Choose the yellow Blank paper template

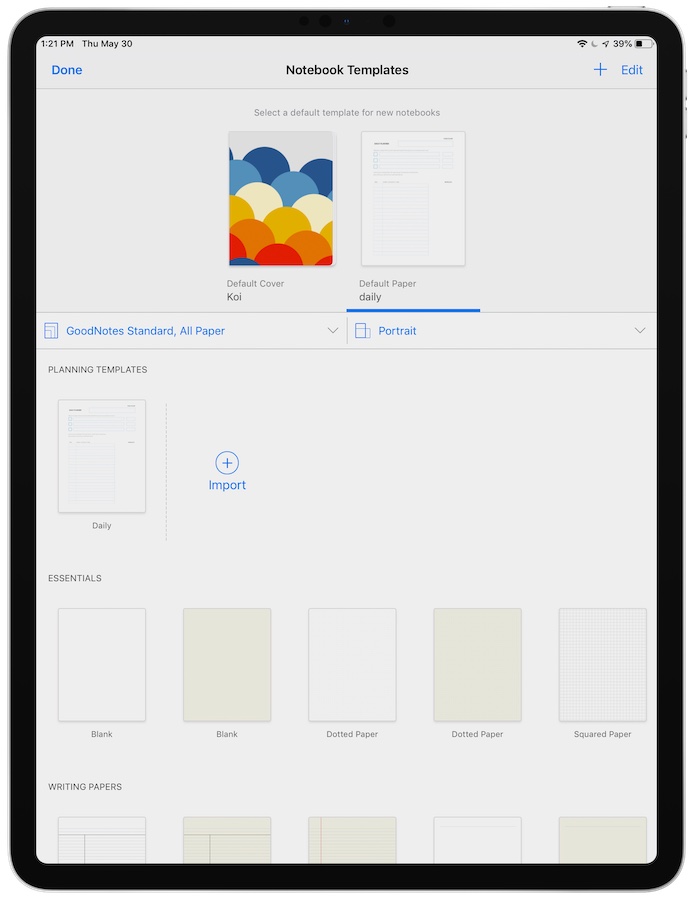227,665
